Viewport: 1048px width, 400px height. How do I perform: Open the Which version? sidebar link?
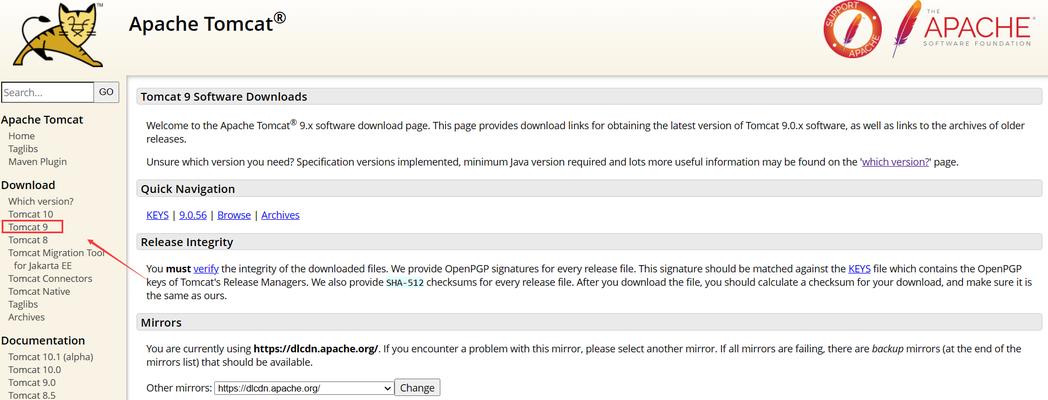pyautogui.click(x=41, y=201)
